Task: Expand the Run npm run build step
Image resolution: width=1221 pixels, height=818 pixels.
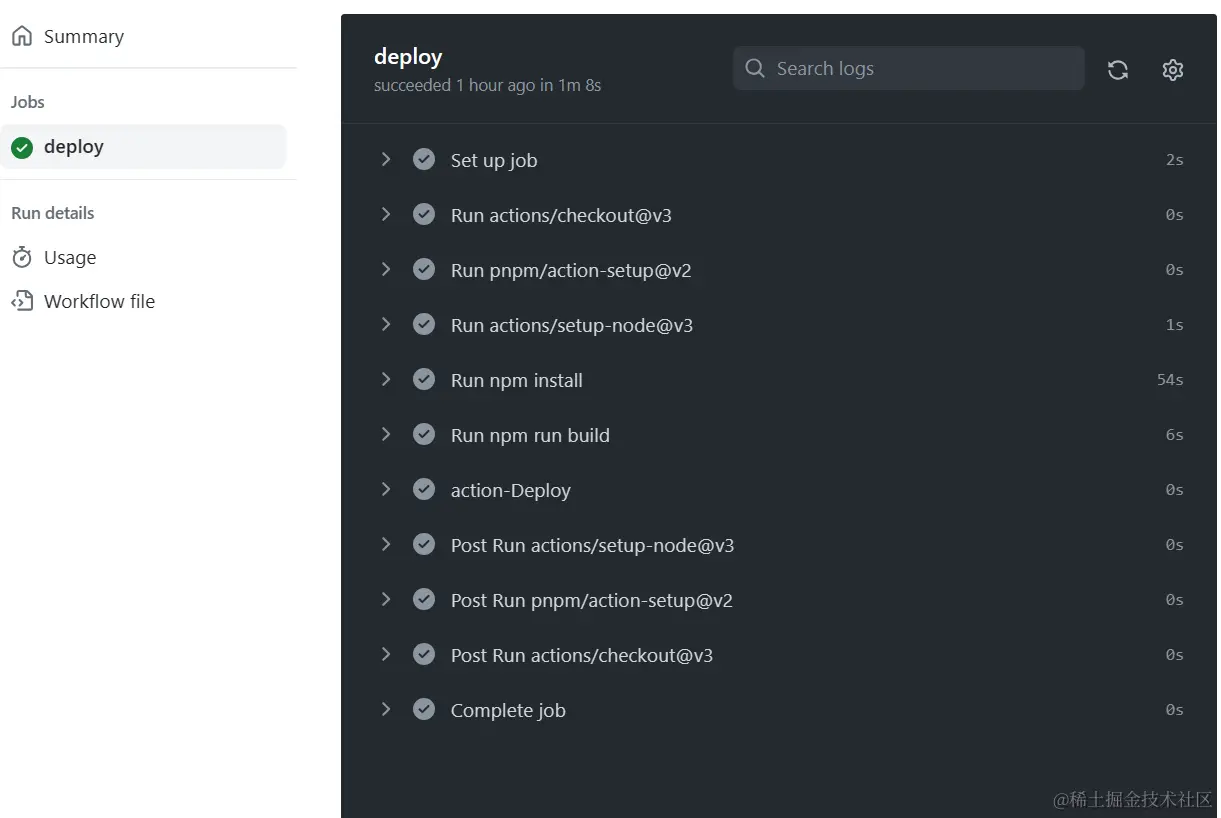Action: click(386, 435)
